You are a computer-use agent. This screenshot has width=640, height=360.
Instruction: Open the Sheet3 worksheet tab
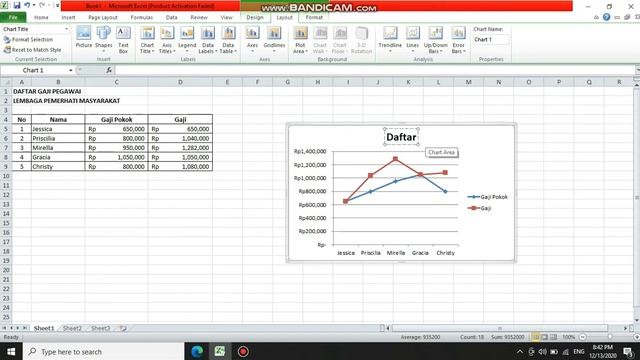(100, 328)
